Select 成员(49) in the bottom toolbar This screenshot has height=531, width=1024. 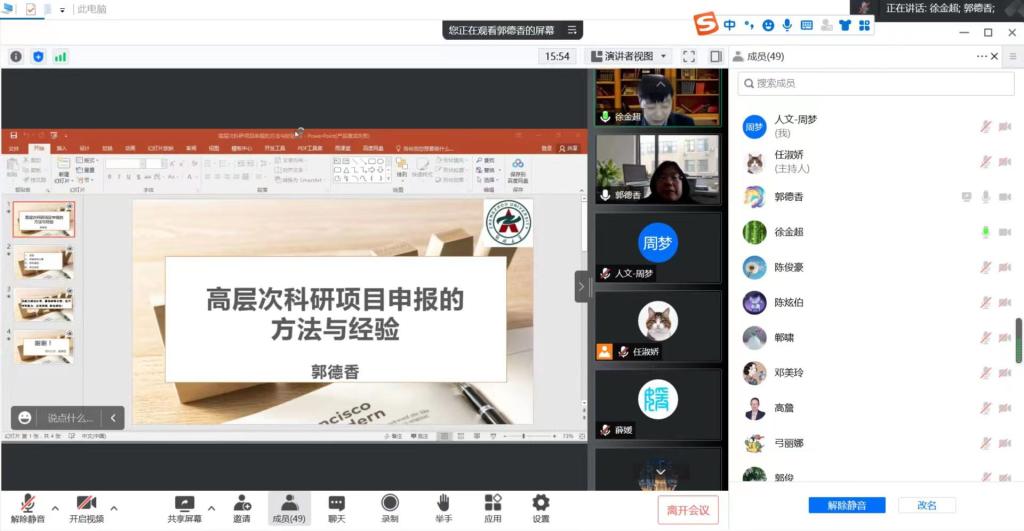[289, 508]
